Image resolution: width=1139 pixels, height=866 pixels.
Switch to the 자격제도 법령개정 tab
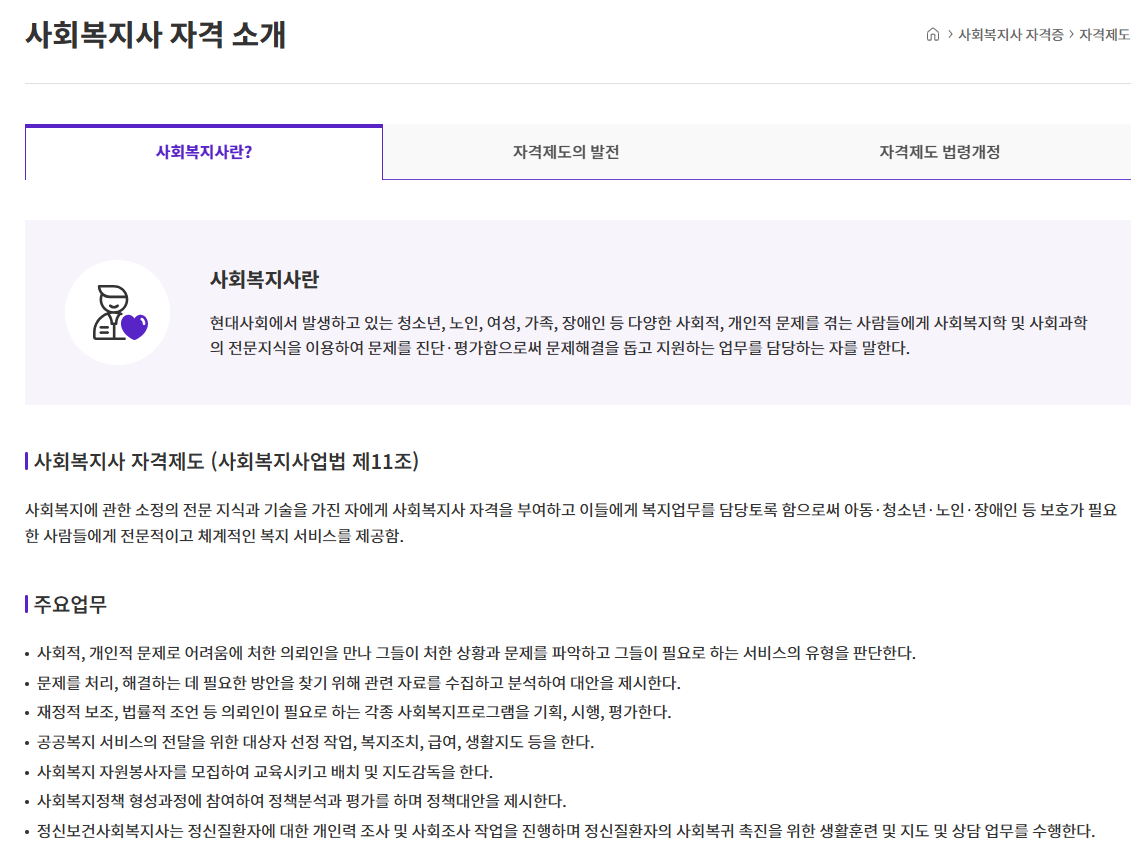939,153
